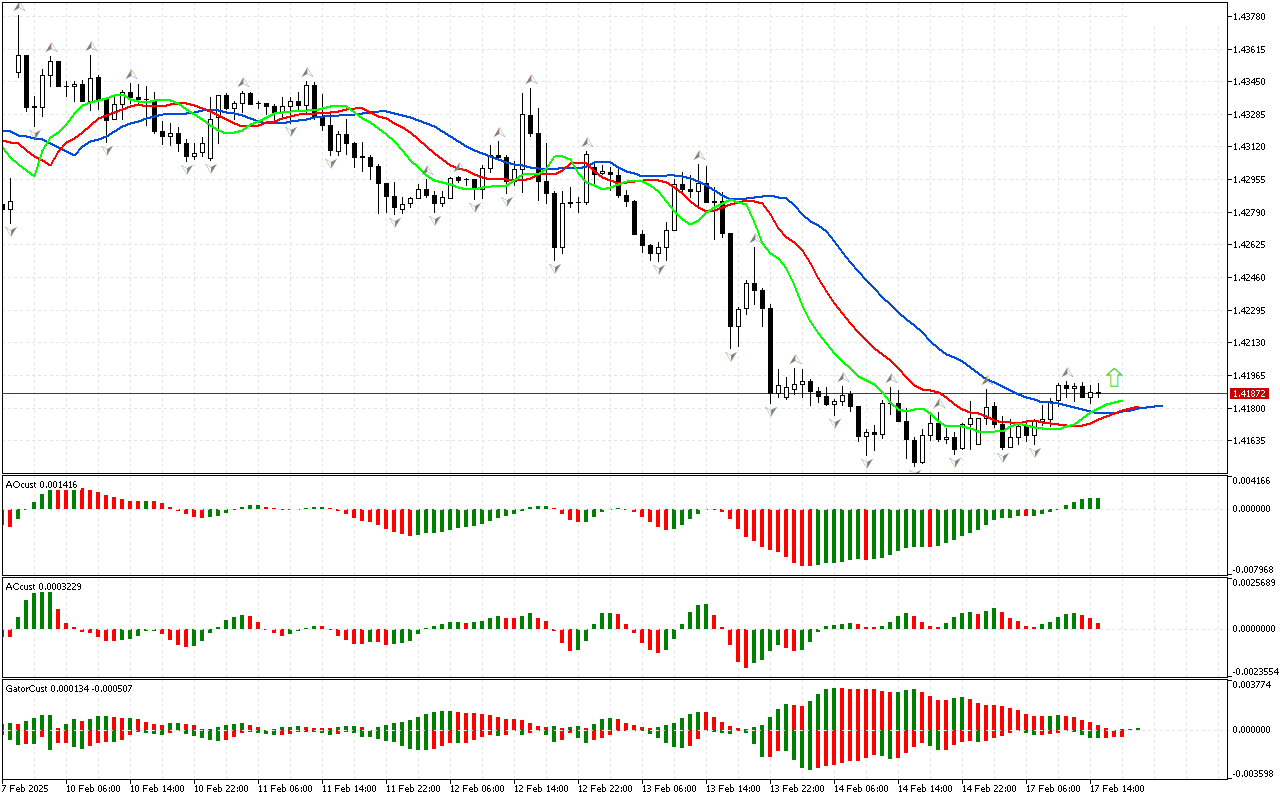Screen dimensions: 1280x800
Task: Click the 10 Feb 22:00 time marker
Action: pyautogui.click(x=220, y=789)
